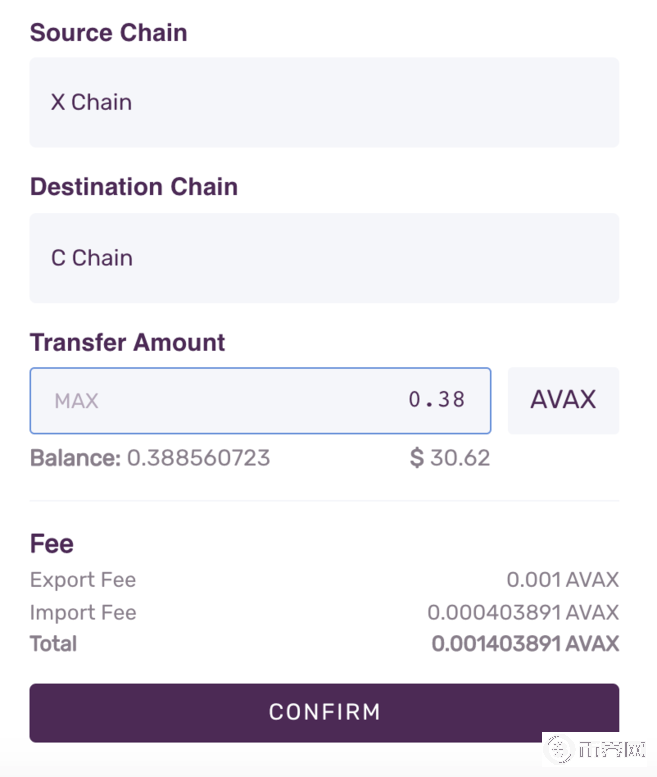
Task: Click the Source Chain heading
Action: click(109, 32)
